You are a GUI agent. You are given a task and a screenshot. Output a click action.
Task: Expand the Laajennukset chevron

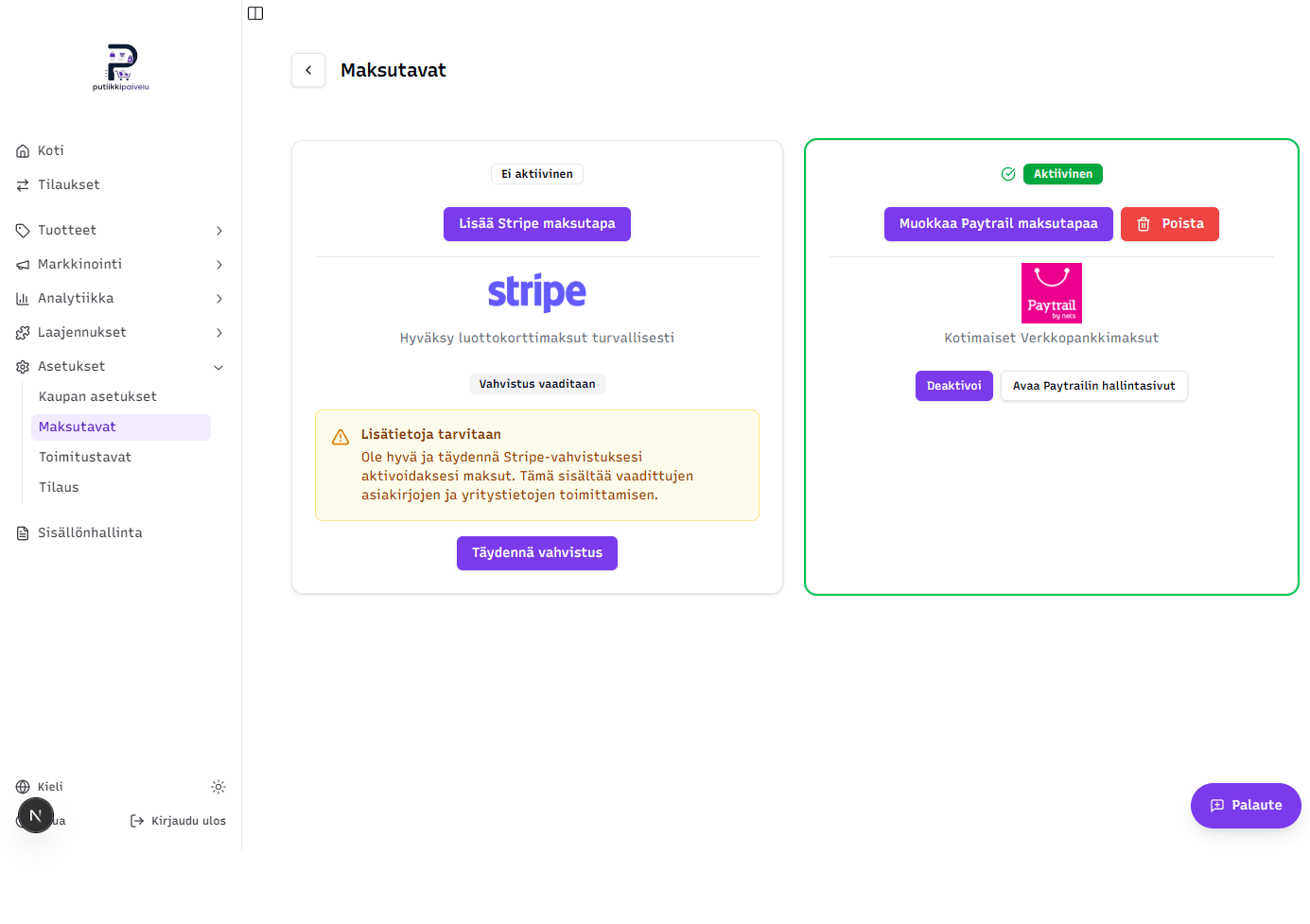click(219, 333)
